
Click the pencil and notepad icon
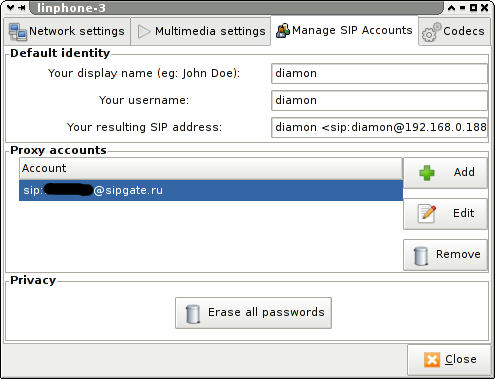(x=427, y=214)
